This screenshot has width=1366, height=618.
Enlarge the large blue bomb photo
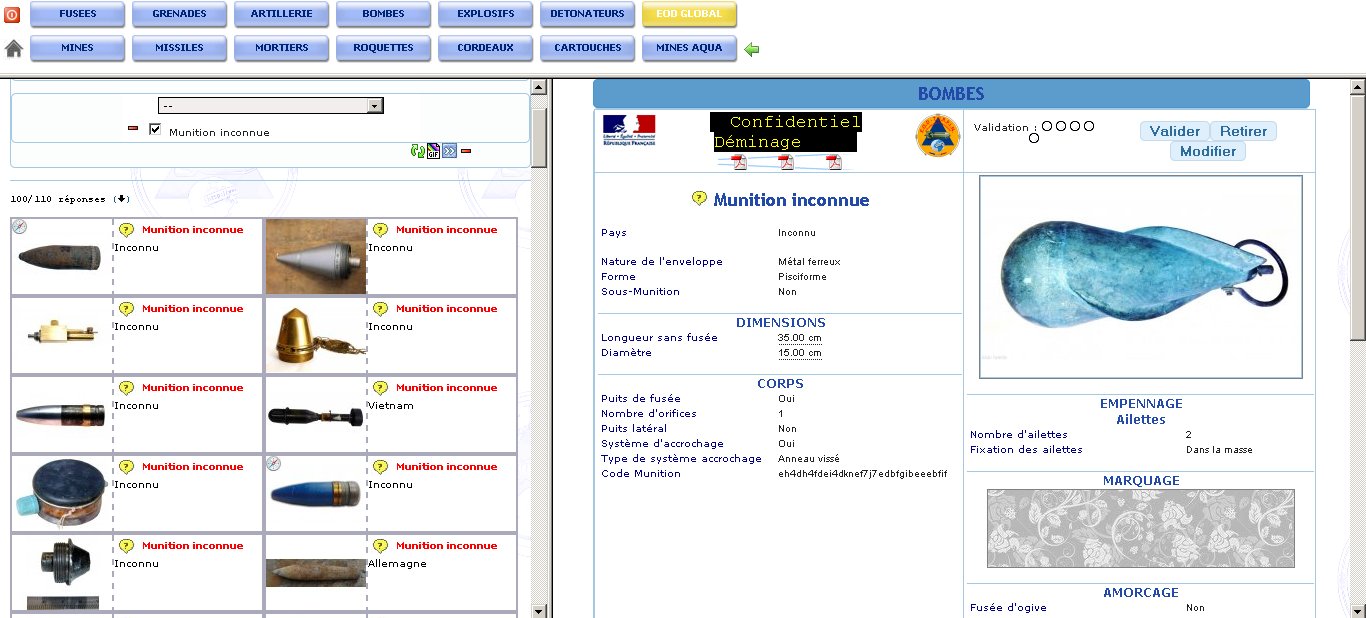[x=1141, y=277]
